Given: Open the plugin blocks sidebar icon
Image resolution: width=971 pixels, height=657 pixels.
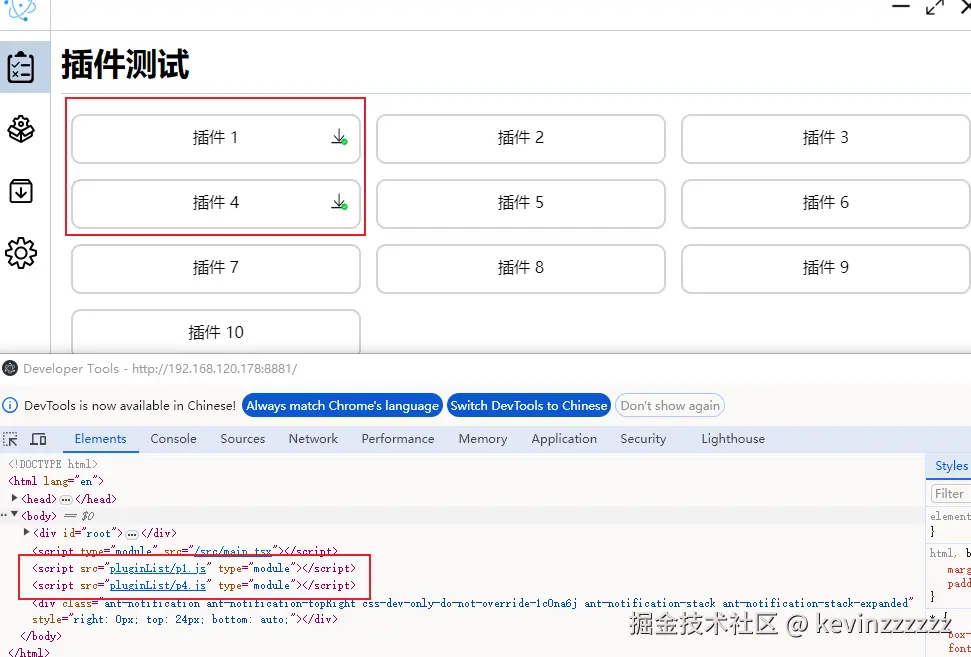Looking at the screenshot, I should (20, 129).
